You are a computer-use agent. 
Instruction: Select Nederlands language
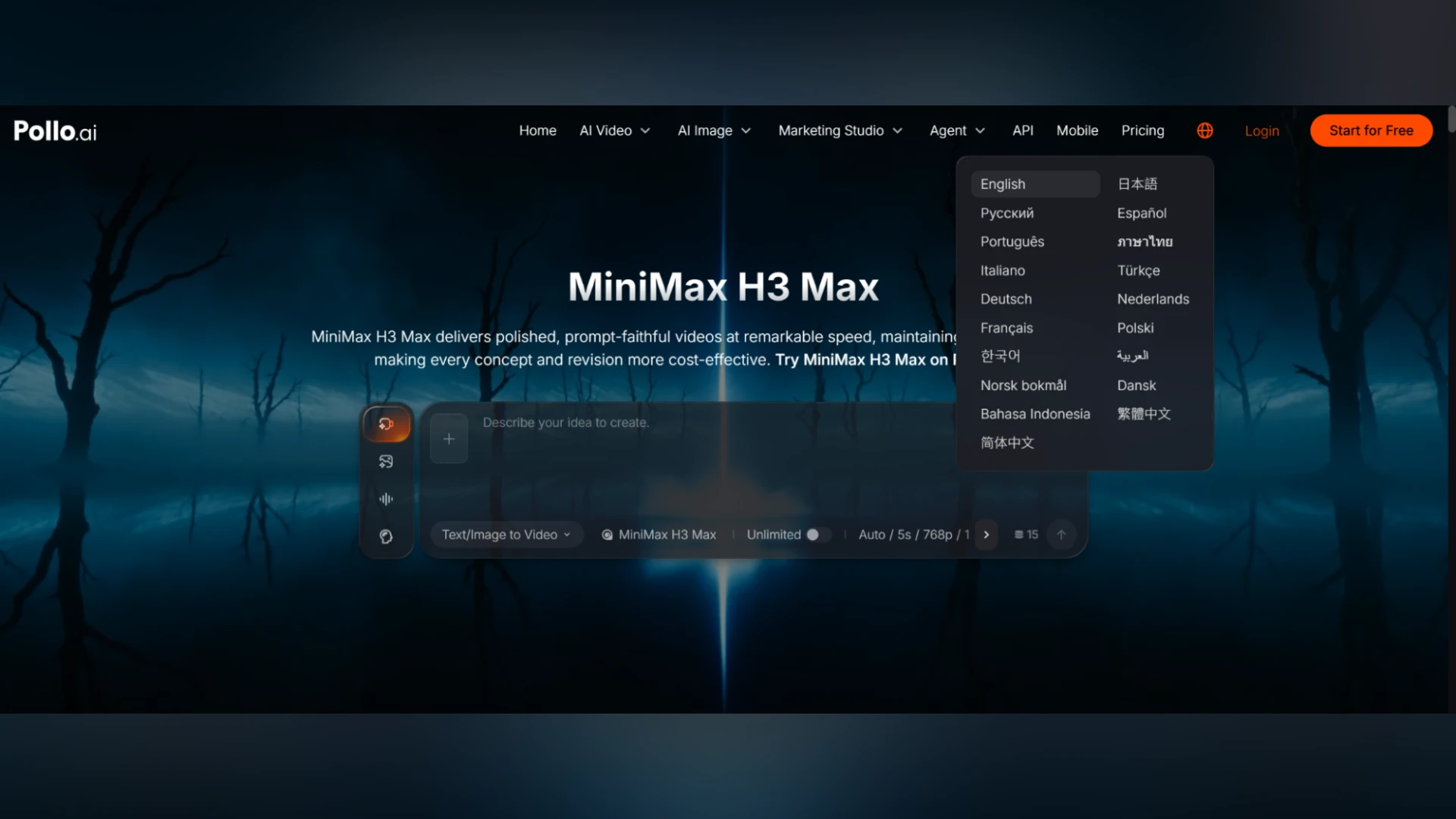coord(1153,299)
